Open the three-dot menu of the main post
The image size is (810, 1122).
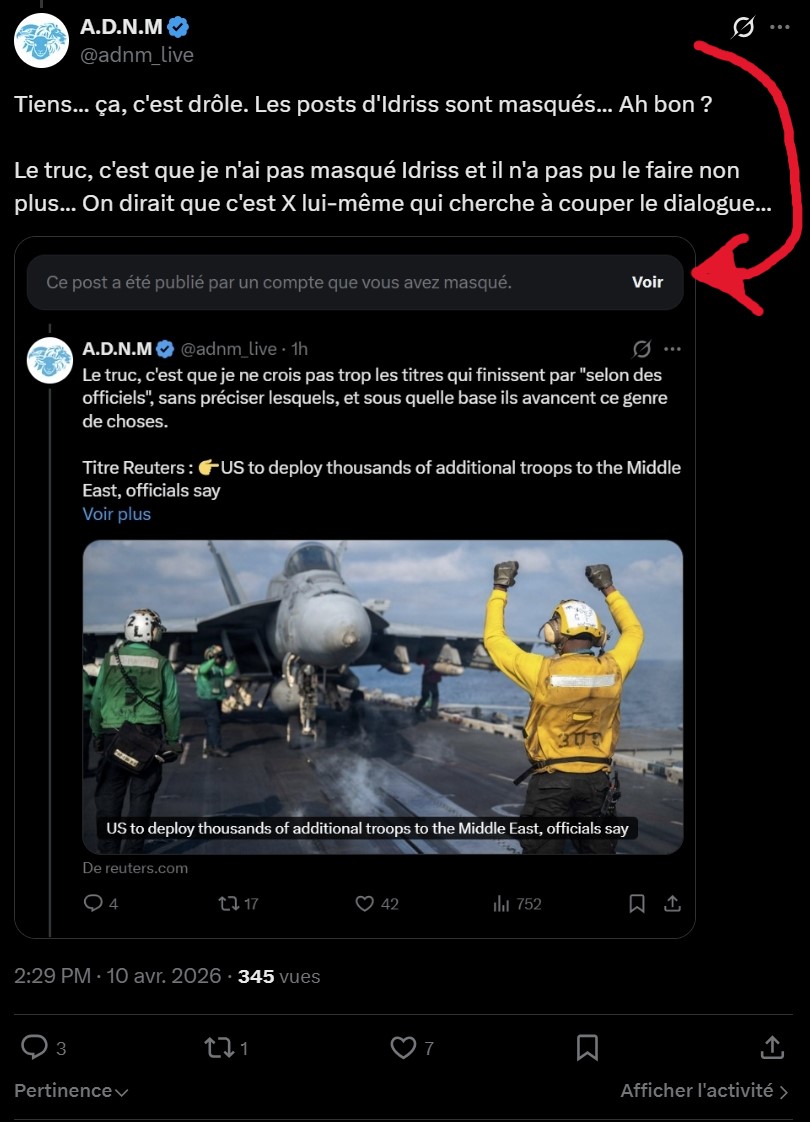(x=780, y=27)
